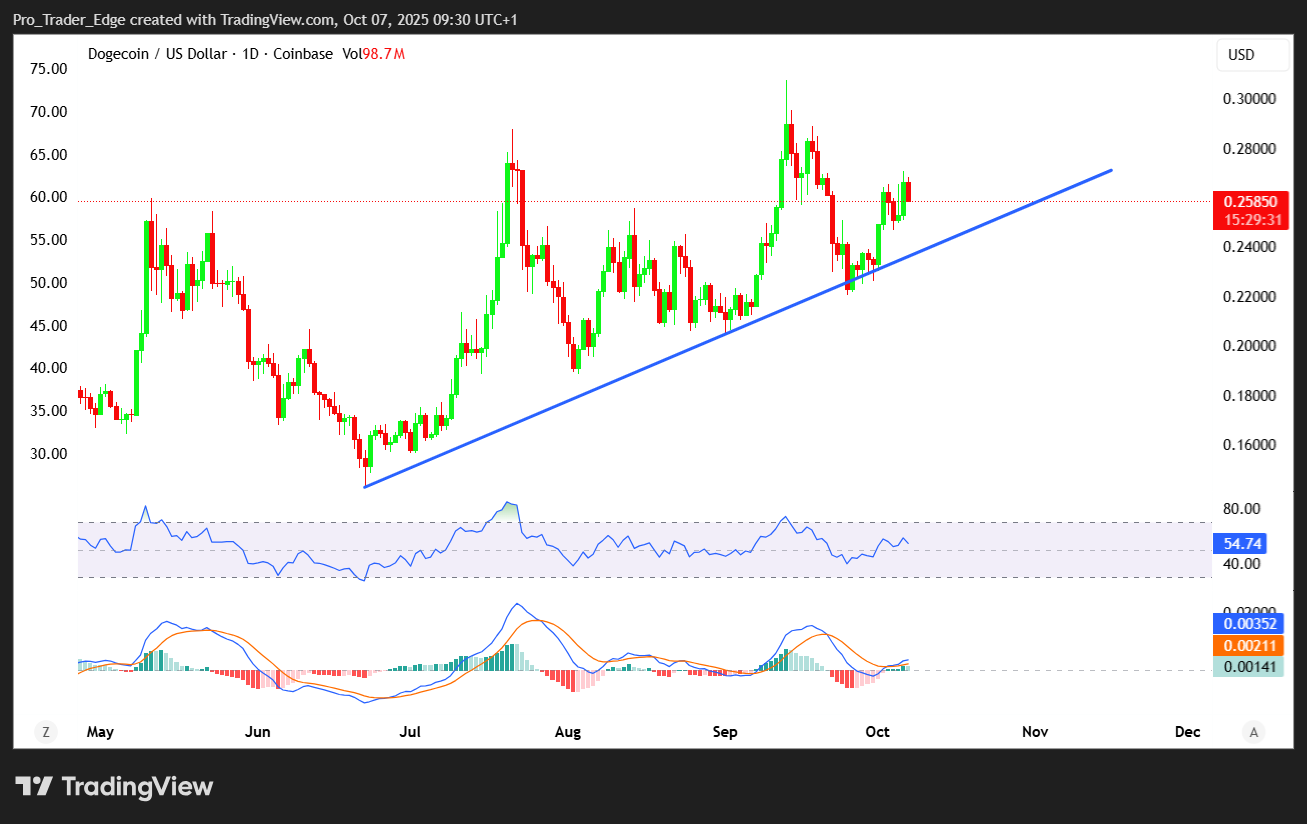This screenshot has height=824, width=1307.
Task: Click the A auto-scale icon at bottom right
Action: 1254,732
